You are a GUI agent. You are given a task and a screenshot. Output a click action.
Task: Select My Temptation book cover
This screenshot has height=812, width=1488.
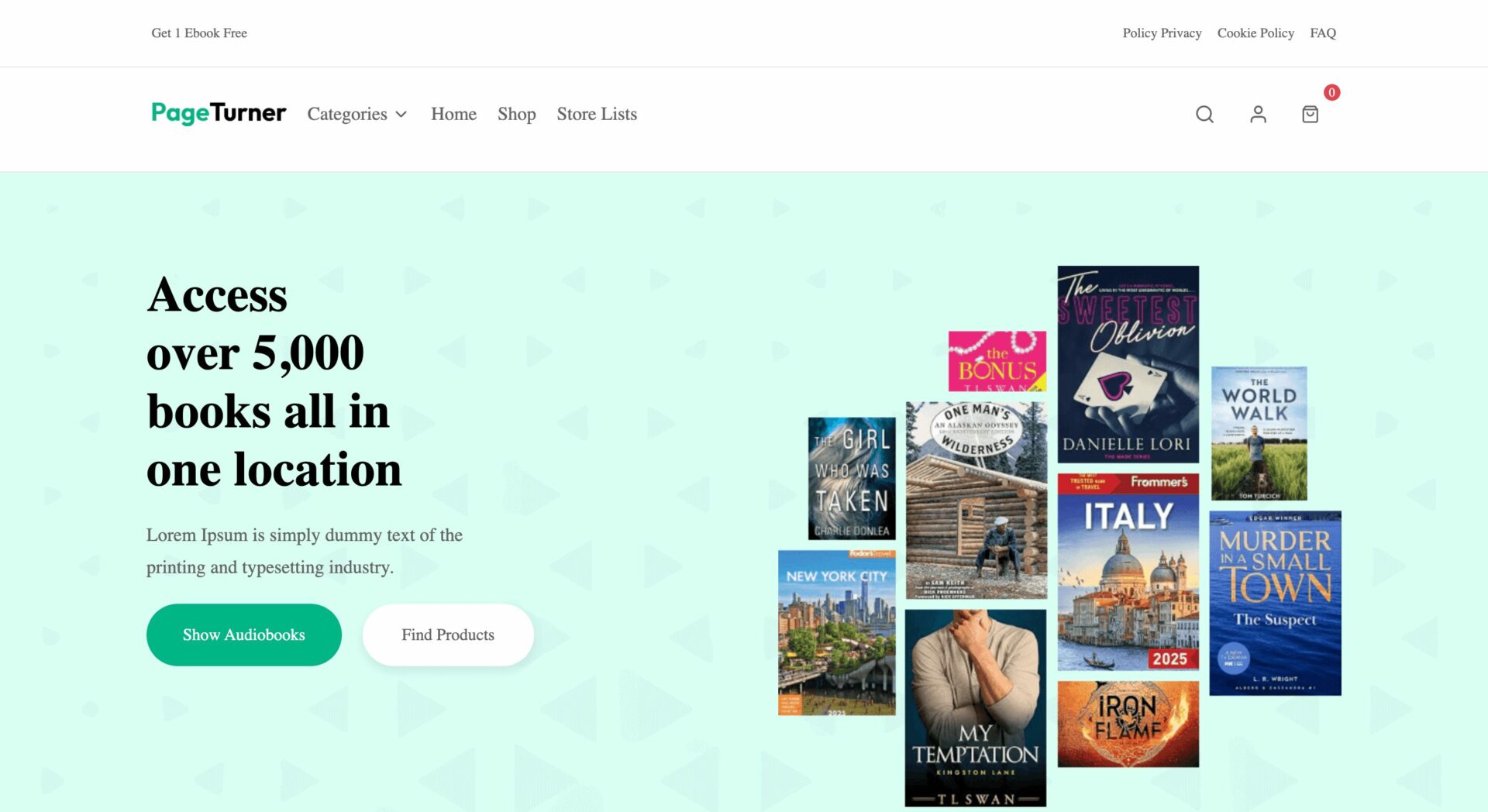[975, 707]
